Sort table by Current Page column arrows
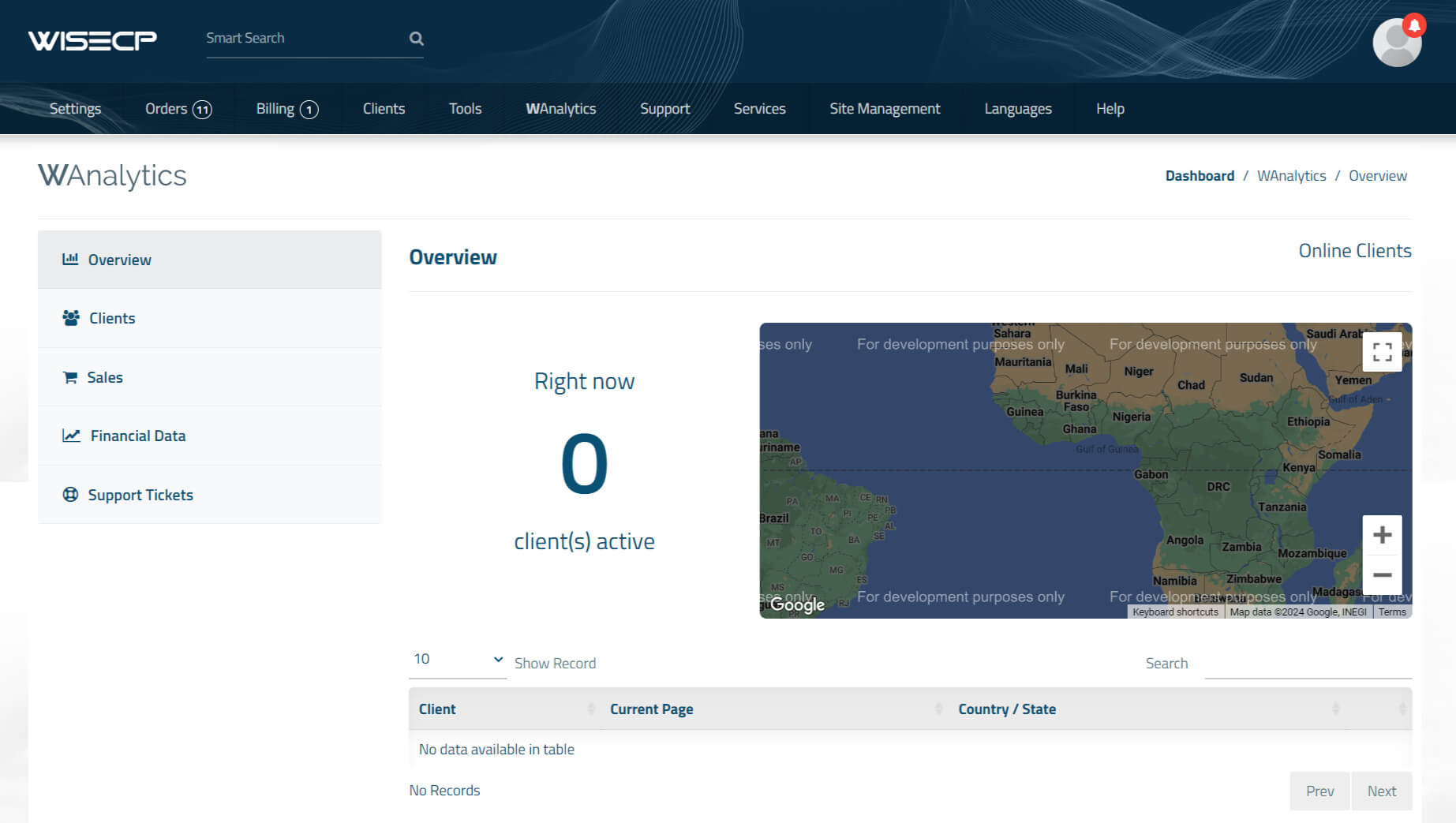This screenshot has width=1456, height=823. pos(938,709)
